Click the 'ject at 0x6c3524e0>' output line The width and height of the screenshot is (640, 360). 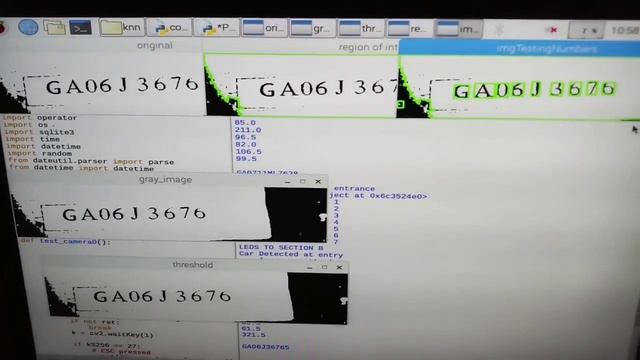tap(378, 196)
